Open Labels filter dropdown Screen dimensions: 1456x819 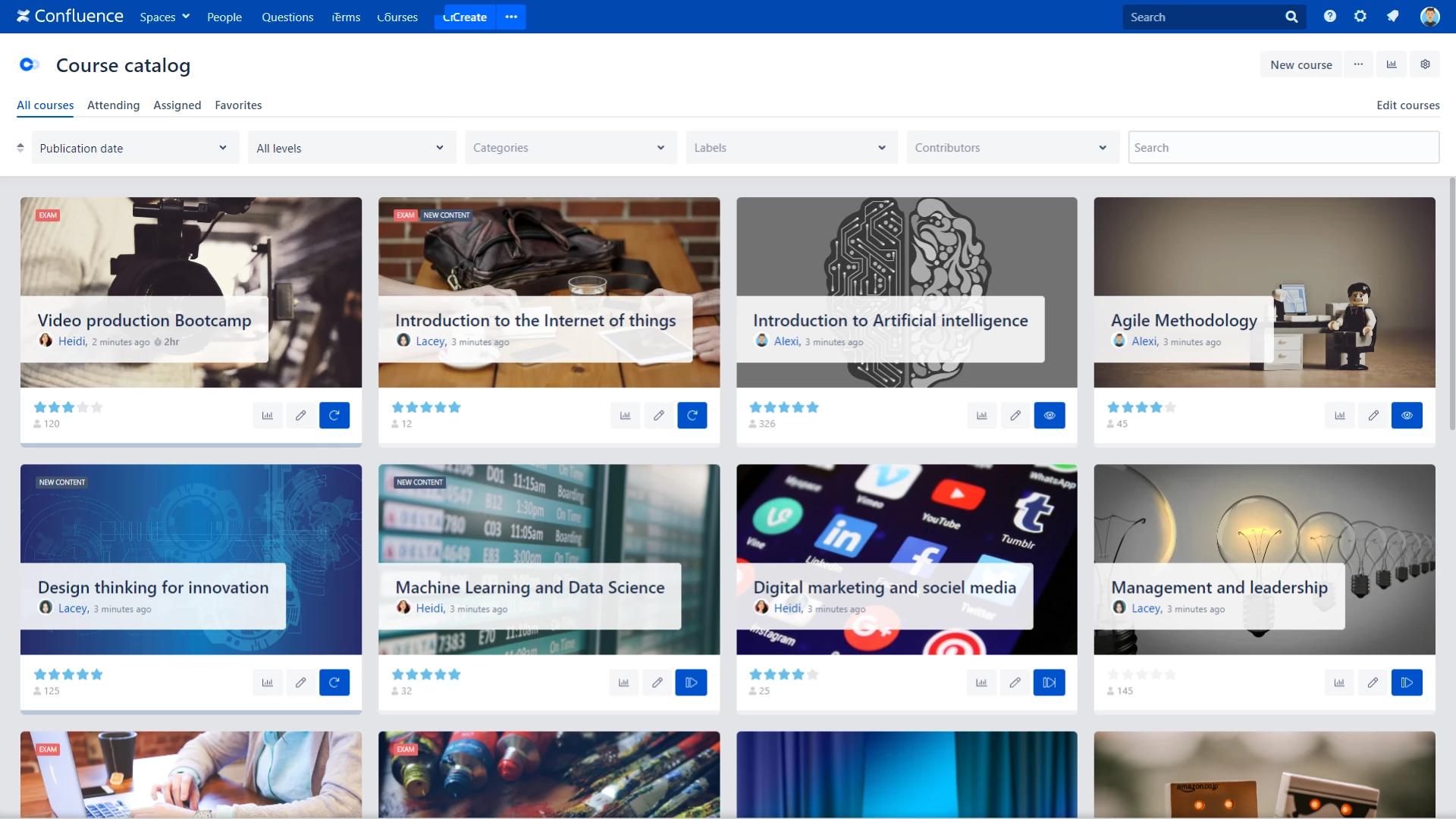click(x=792, y=148)
